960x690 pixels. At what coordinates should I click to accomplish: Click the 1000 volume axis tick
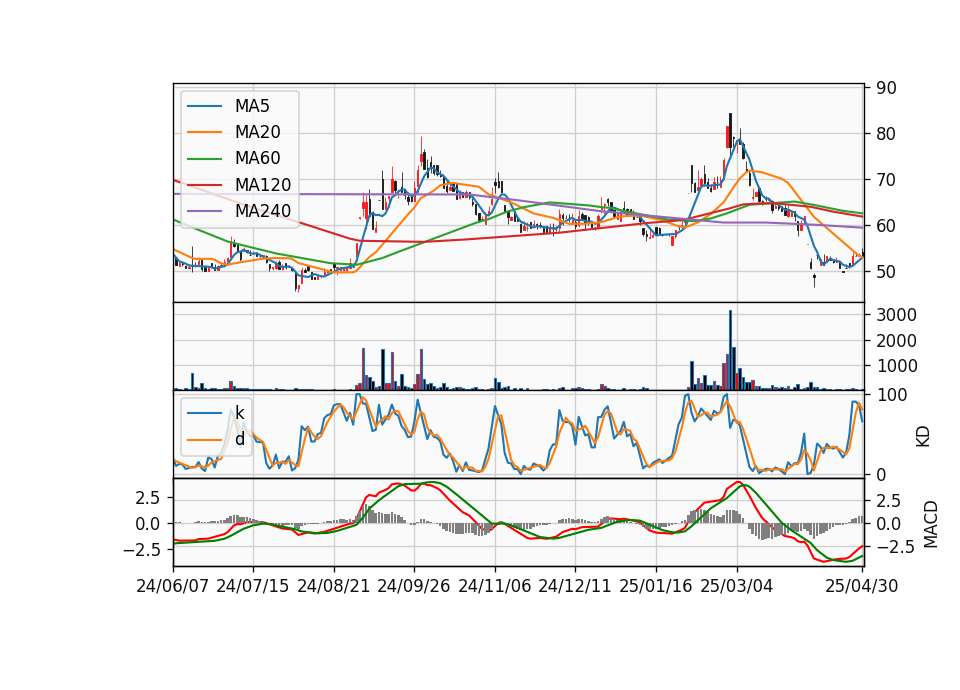[x=896, y=366]
